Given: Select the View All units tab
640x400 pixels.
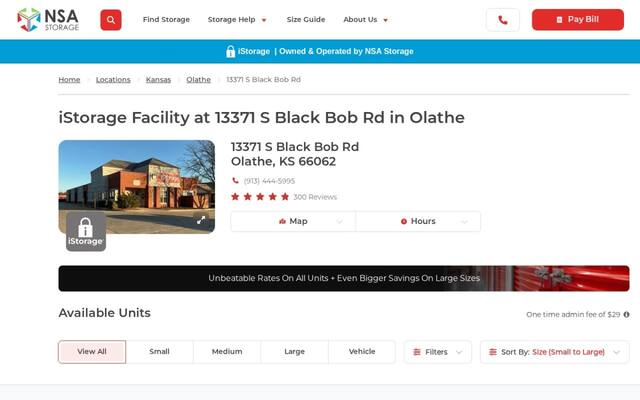Looking at the screenshot, I should pos(92,352).
